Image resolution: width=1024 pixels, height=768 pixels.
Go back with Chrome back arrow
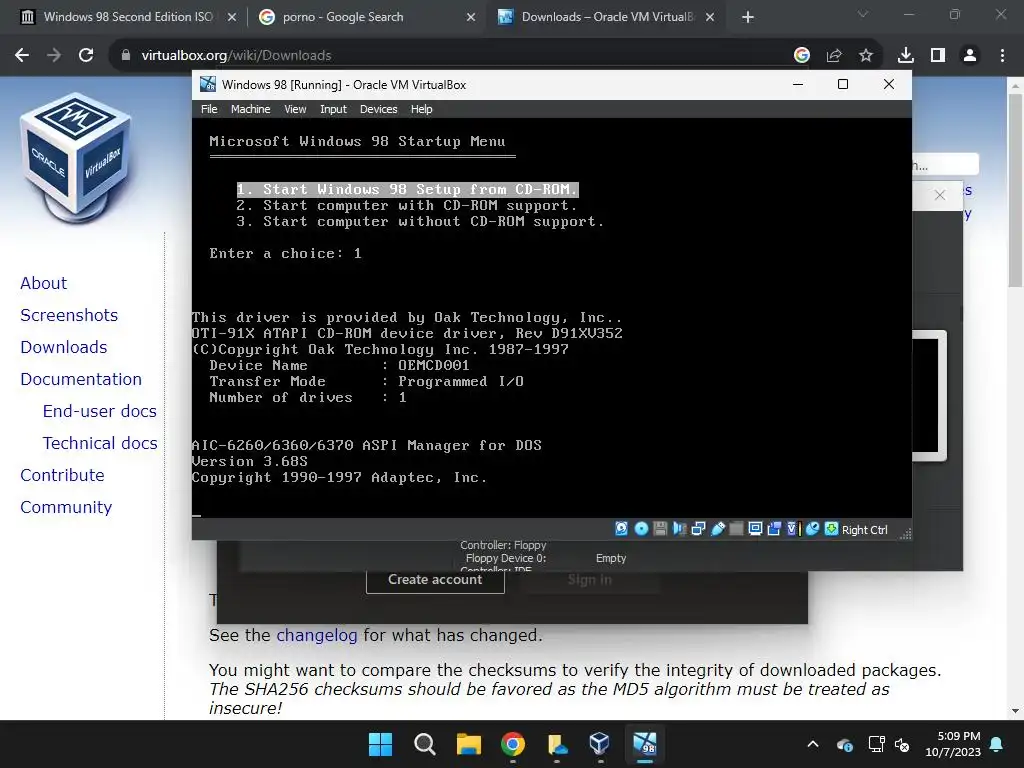[x=22, y=56]
